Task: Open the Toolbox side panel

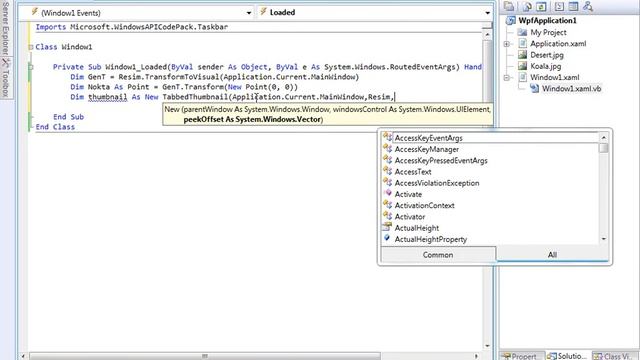Action: [6, 78]
